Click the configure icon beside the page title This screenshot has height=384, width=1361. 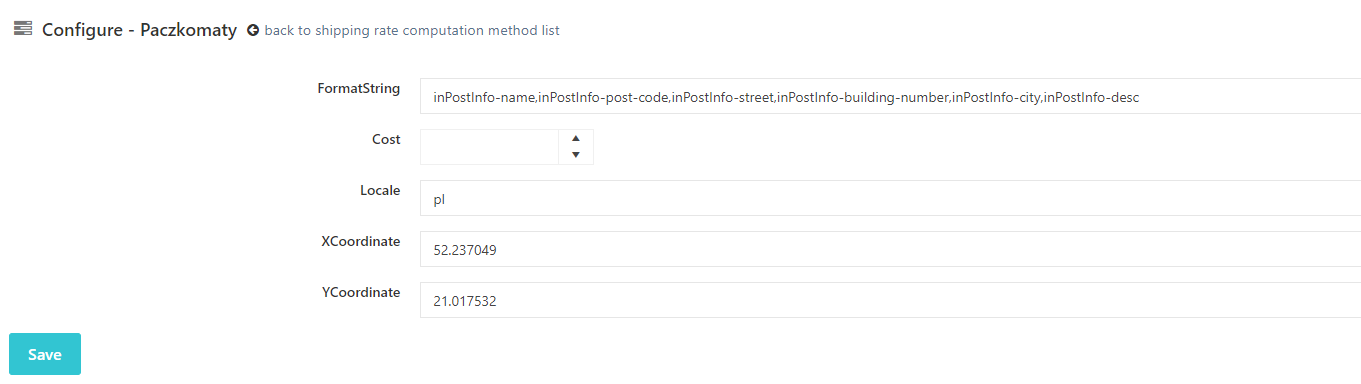point(23,29)
